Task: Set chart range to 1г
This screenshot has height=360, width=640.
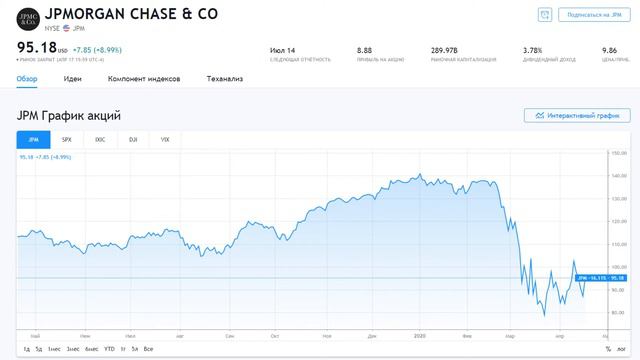Action: [x=123, y=349]
